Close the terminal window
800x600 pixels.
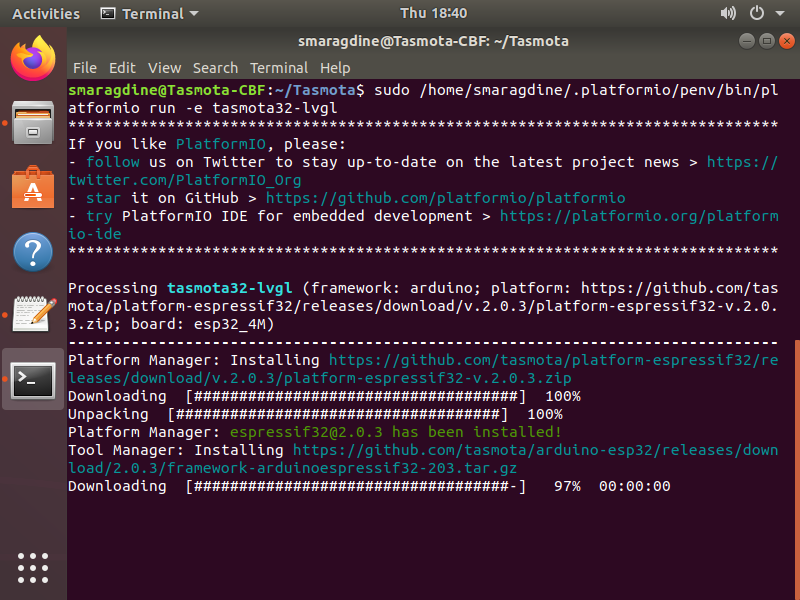click(787, 41)
